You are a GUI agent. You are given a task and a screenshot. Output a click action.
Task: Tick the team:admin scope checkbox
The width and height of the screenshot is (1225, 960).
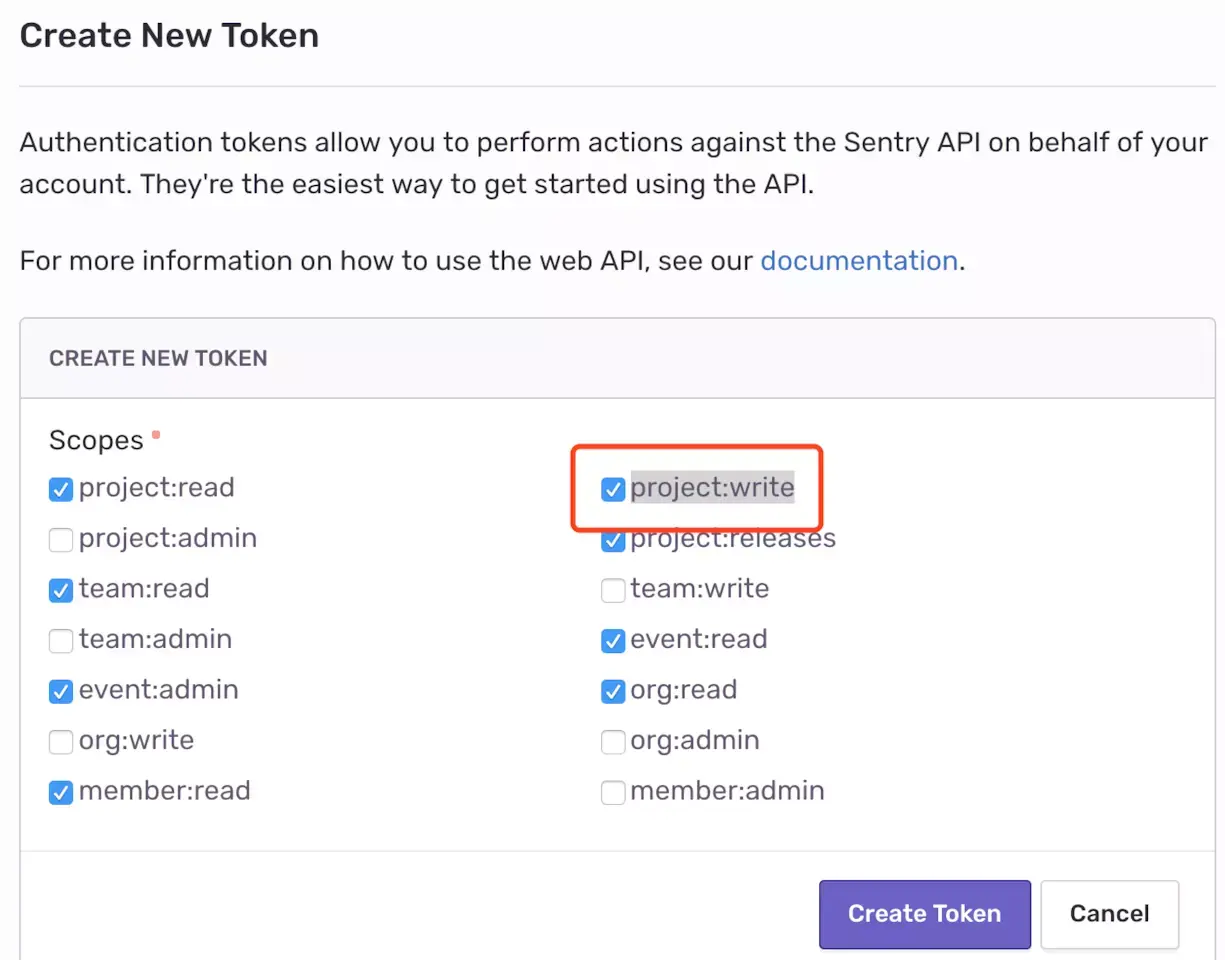[x=61, y=641]
